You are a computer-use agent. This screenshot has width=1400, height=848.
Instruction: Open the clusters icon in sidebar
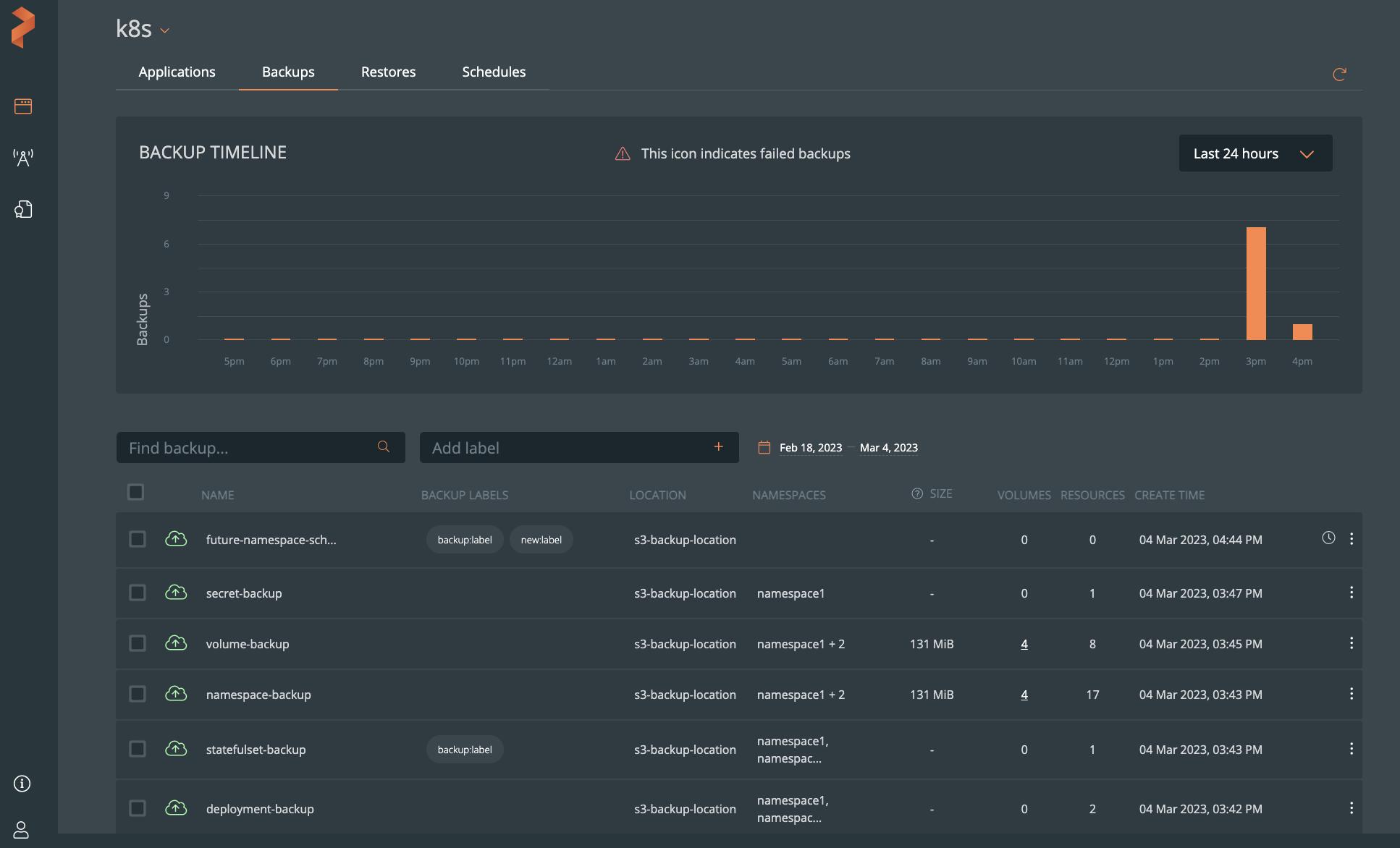(x=23, y=106)
